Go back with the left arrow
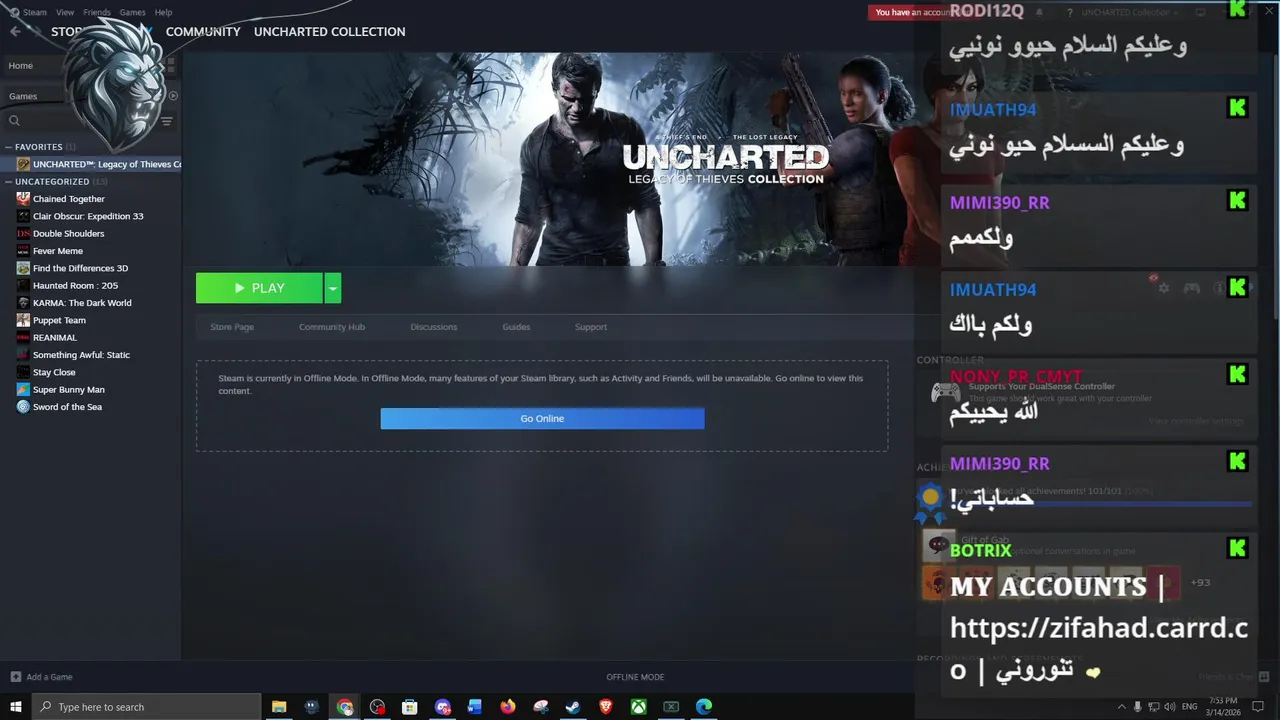The height and width of the screenshot is (720, 1280). tap(14, 32)
